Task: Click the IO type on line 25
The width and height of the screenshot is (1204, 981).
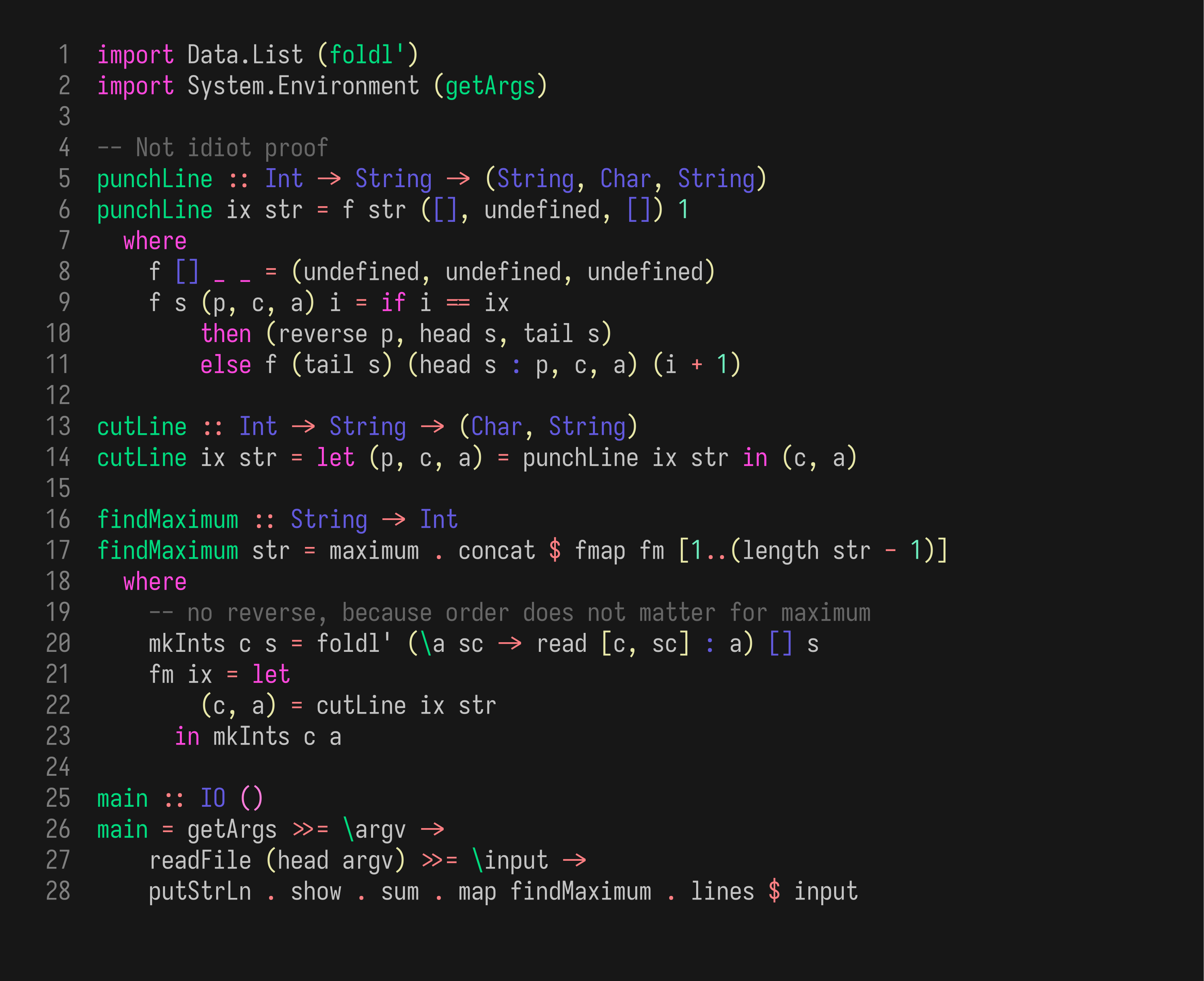Action: click(x=213, y=799)
